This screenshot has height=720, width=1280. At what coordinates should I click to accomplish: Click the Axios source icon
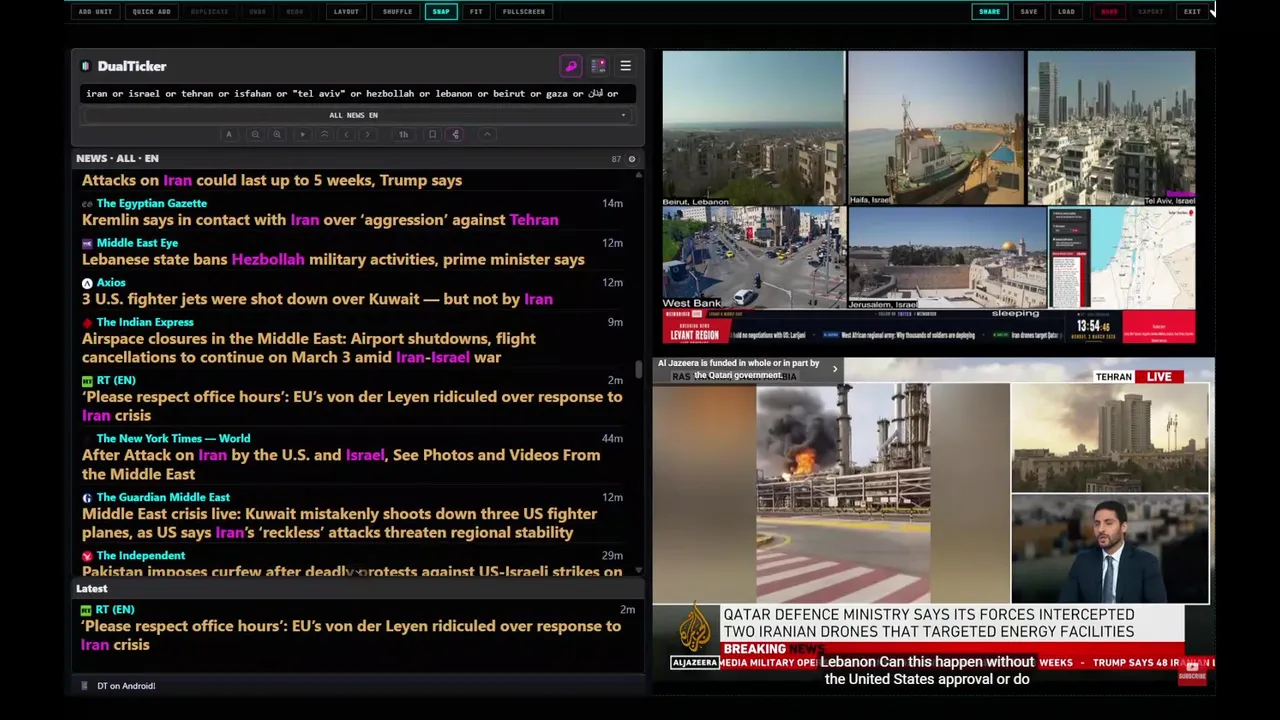[x=87, y=283]
